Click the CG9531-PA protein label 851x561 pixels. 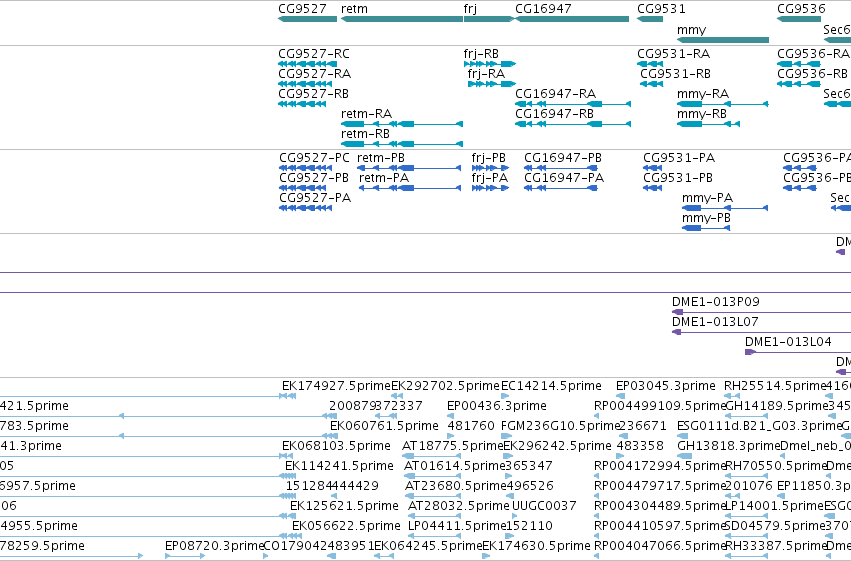pos(679,158)
